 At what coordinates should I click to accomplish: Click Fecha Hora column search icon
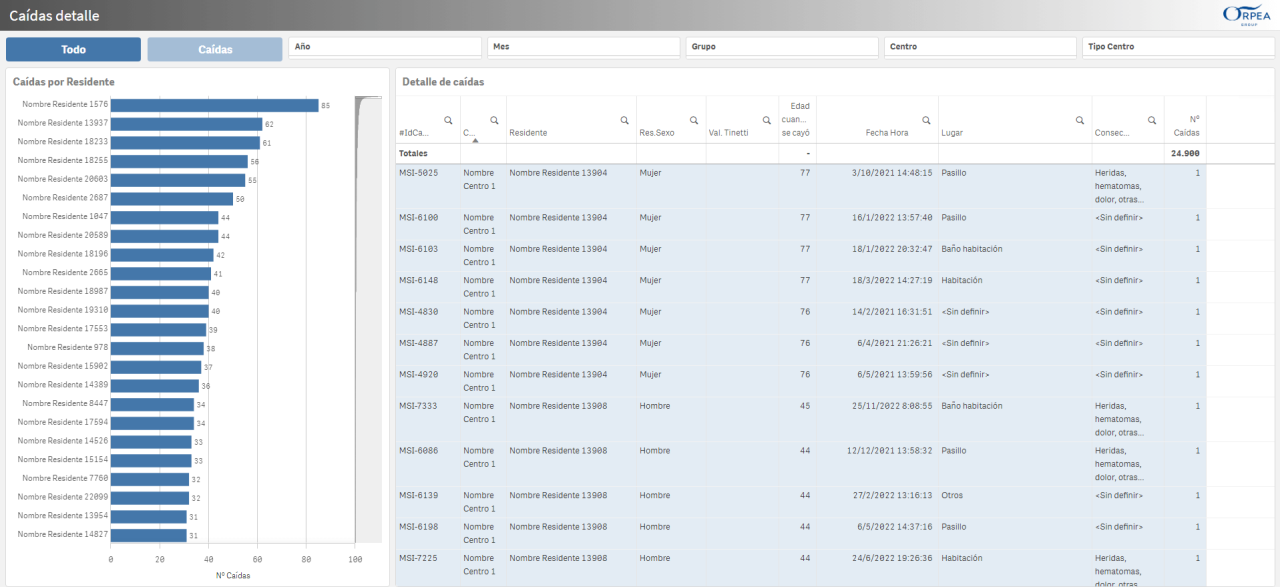[x=926, y=120]
